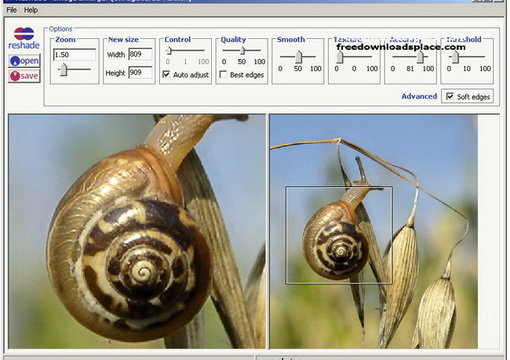
Task: Click the Quality value 50 label
Action: (x=242, y=62)
